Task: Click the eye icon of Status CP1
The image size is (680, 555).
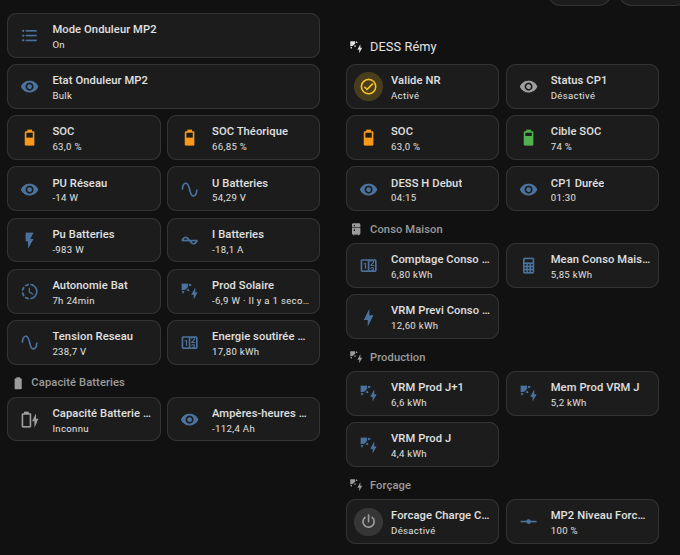Action: (528, 87)
